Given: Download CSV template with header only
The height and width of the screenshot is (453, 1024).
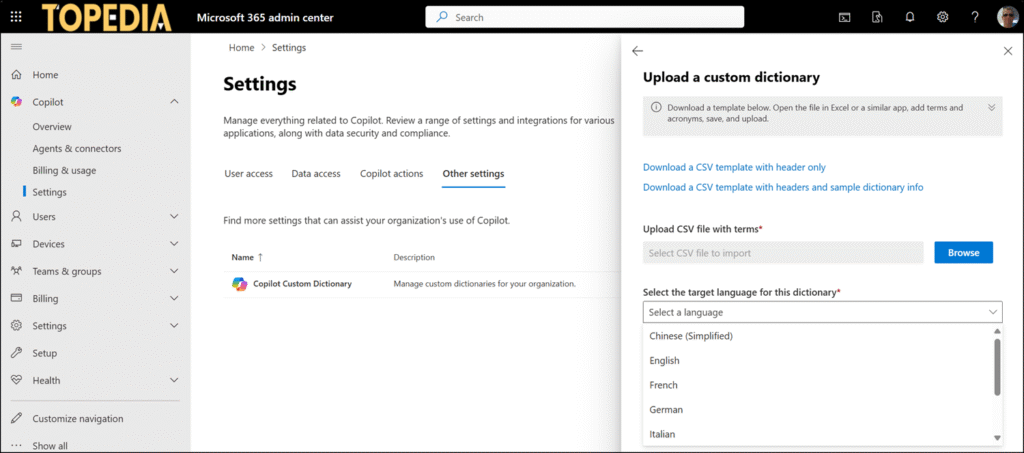Looking at the screenshot, I should tap(734, 167).
